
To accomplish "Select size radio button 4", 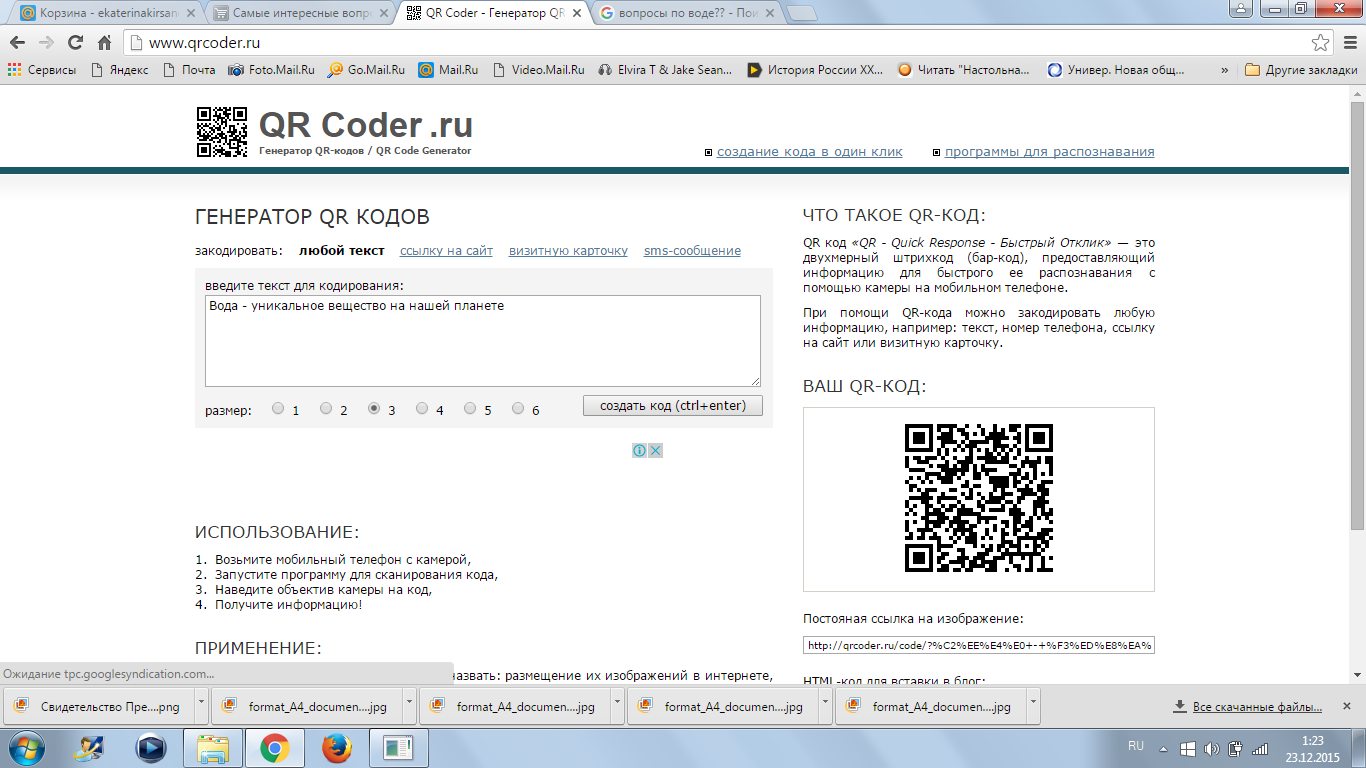I will point(422,409).
